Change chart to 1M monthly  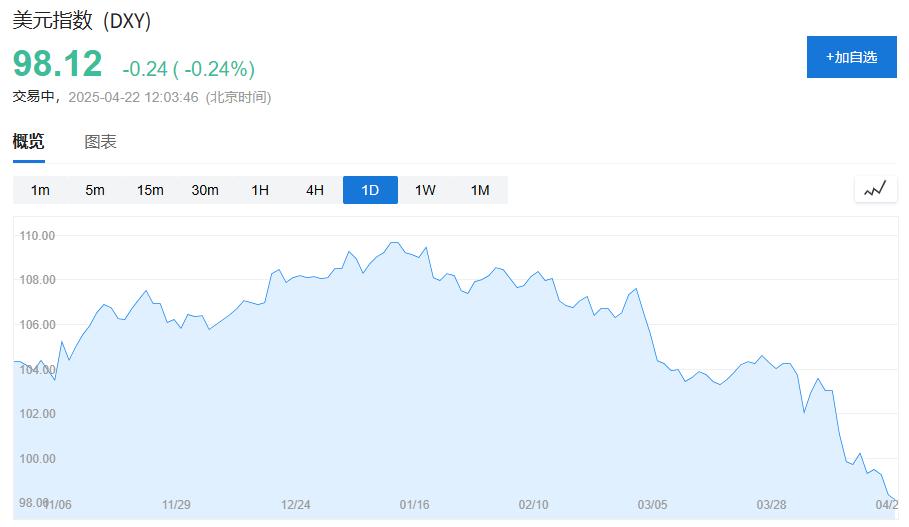pos(480,190)
